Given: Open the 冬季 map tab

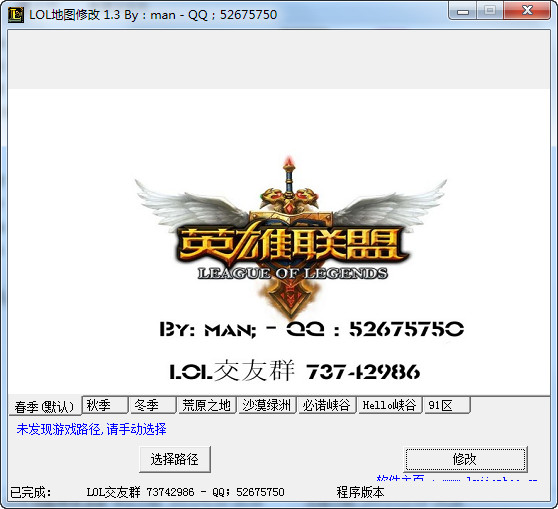Looking at the screenshot, I should coord(153,405).
